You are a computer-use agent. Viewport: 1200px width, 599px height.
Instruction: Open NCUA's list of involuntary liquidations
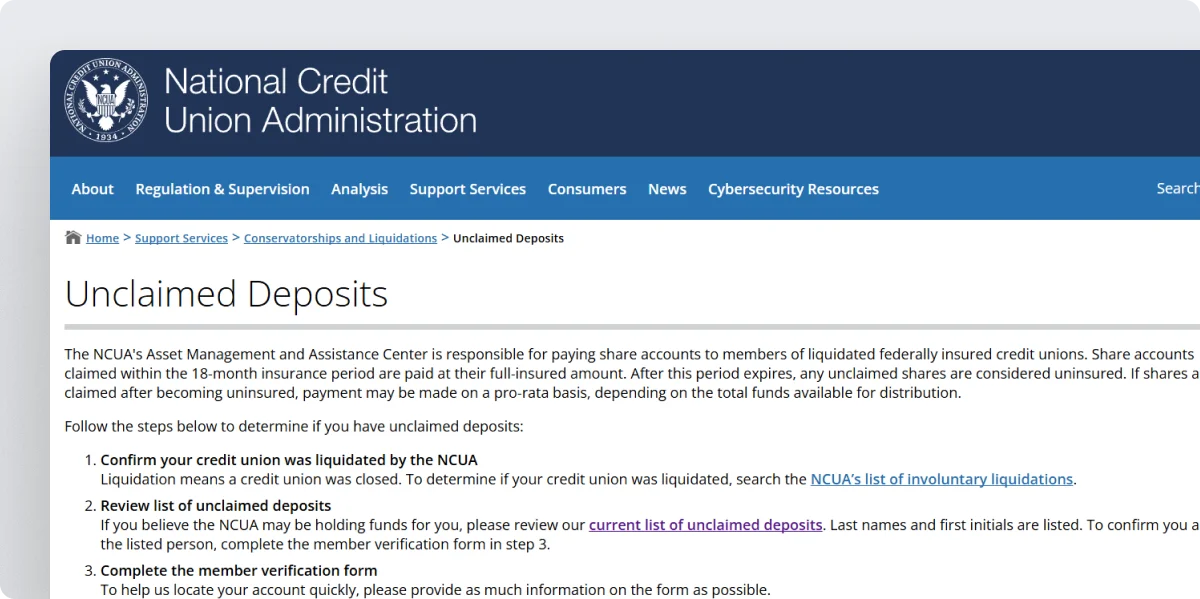coord(941,479)
